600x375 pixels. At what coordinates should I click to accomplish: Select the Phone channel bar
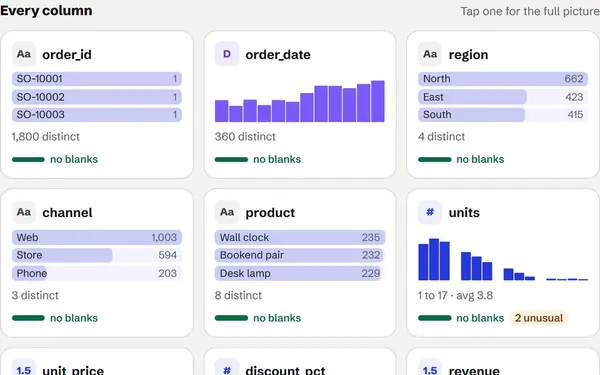(x=97, y=273)
